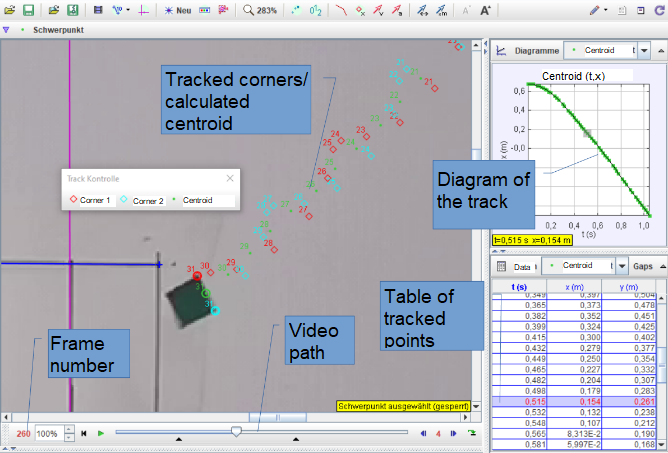Jump back to the start frame
This screenshot has height=453, width=668.
pos(84,433)
